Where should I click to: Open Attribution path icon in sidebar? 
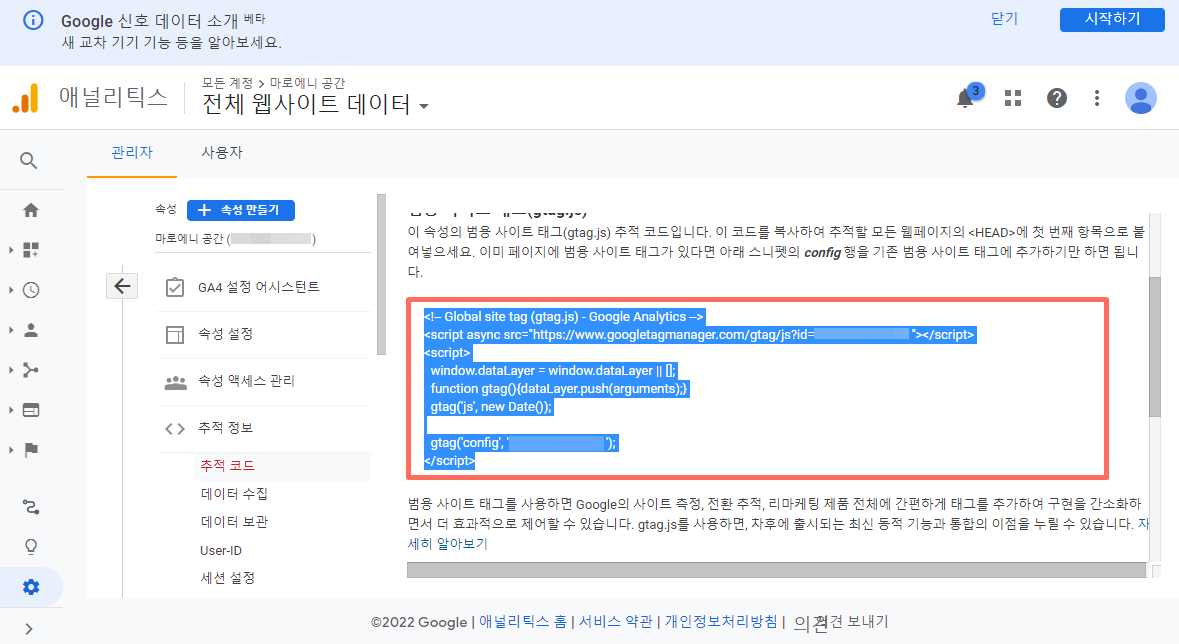[31, 507]
